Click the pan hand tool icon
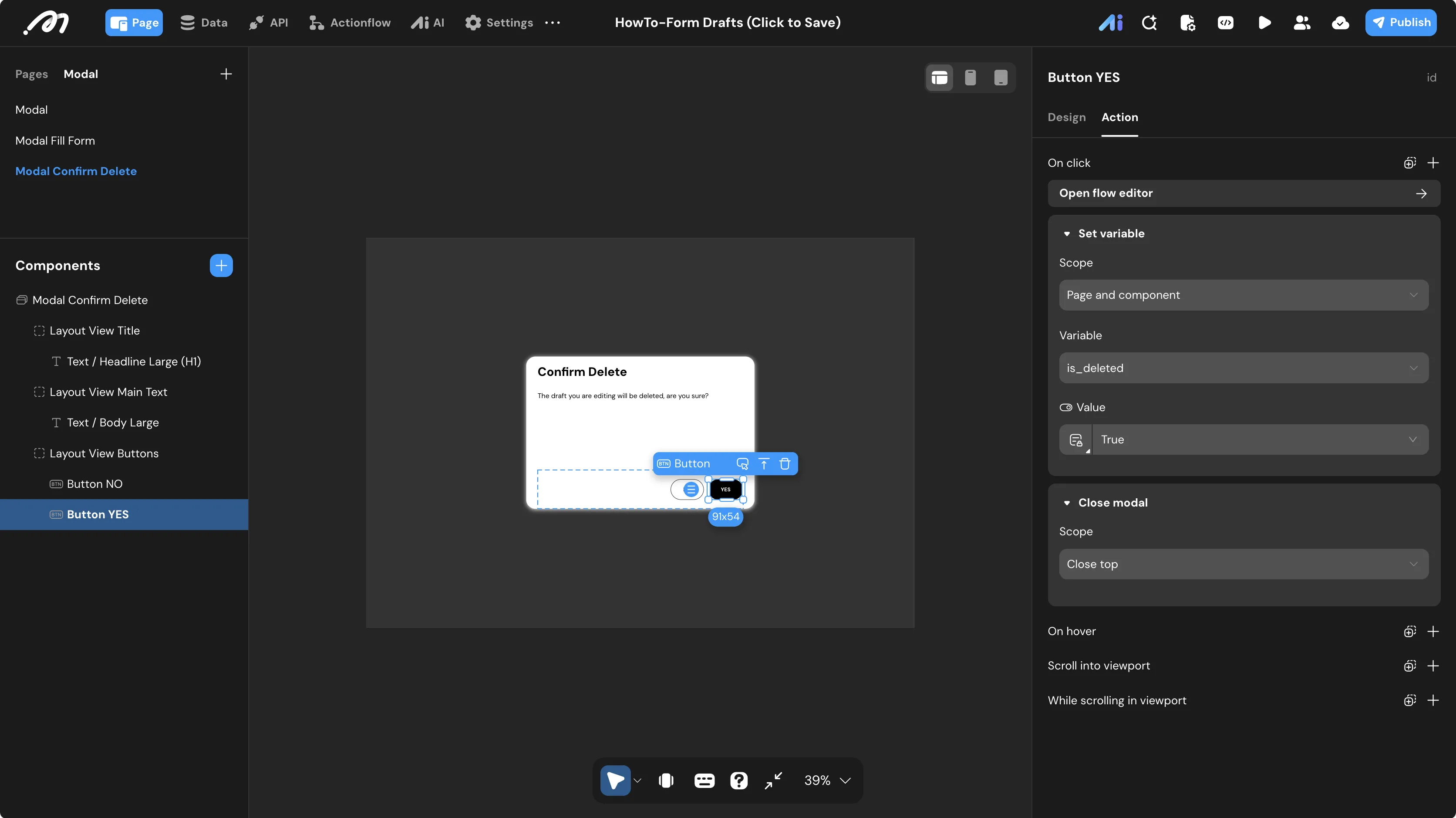The height and width of the screenshot is (818, 1456). pos(667,780)
